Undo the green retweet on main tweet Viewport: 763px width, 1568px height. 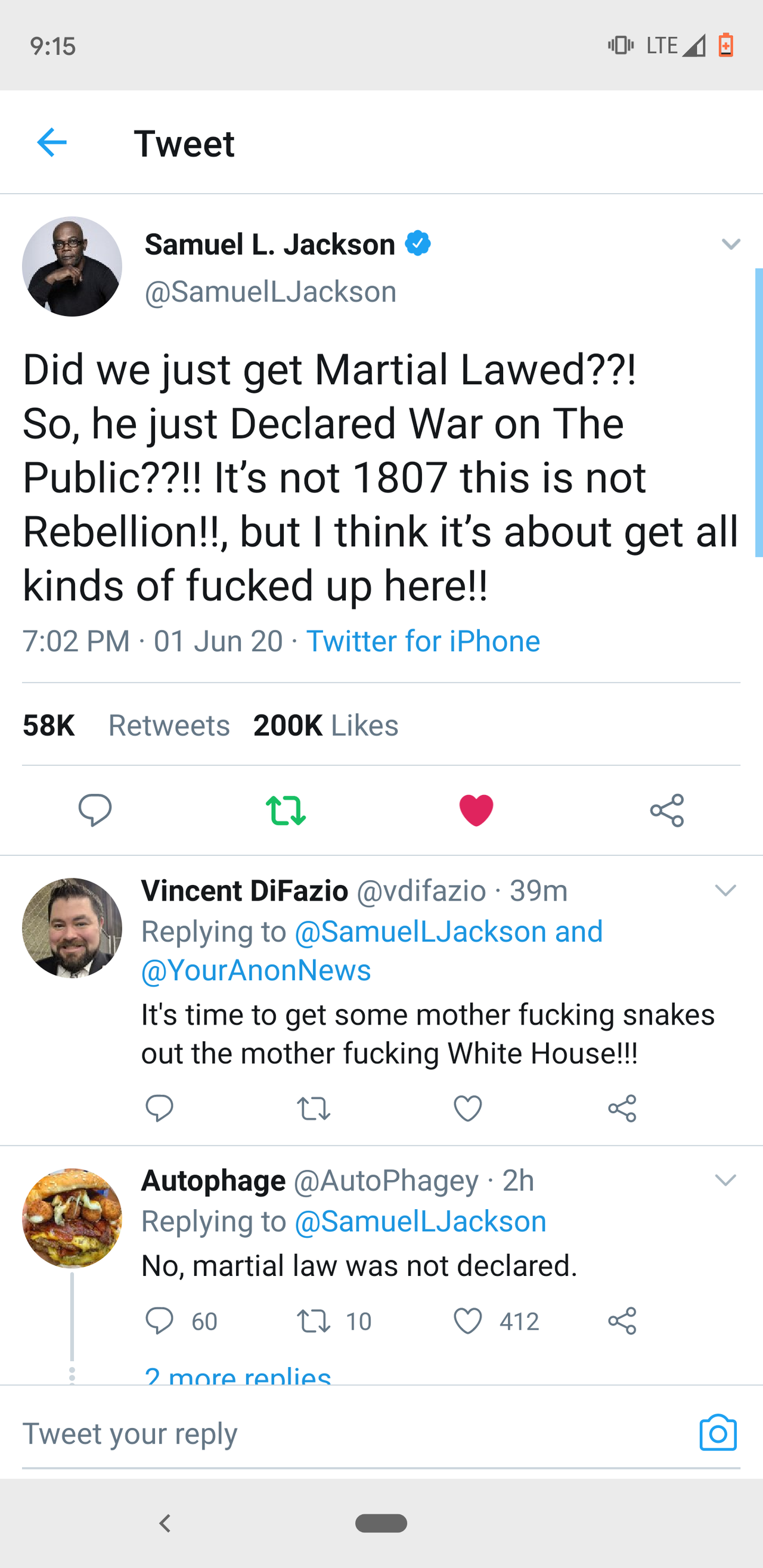coord(286,810)
